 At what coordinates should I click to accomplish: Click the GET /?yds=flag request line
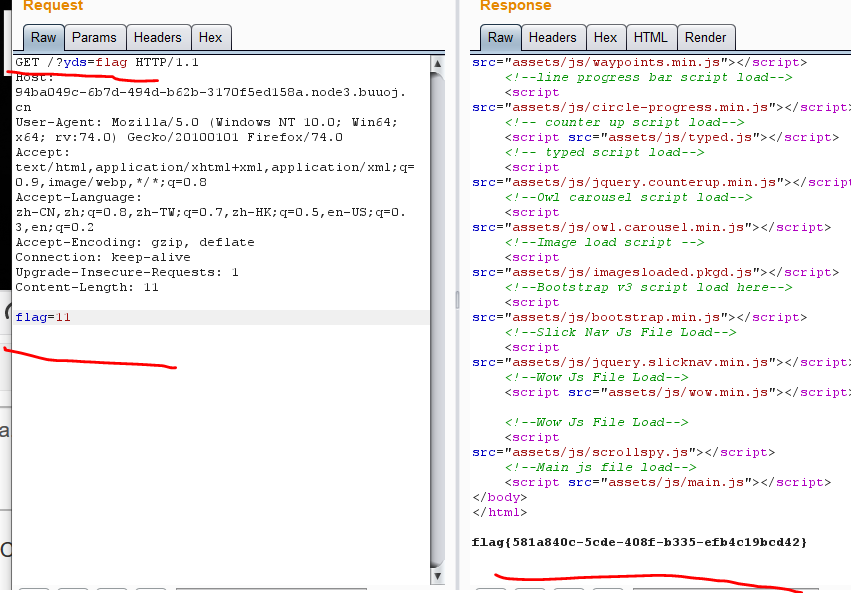pos(107,62)
